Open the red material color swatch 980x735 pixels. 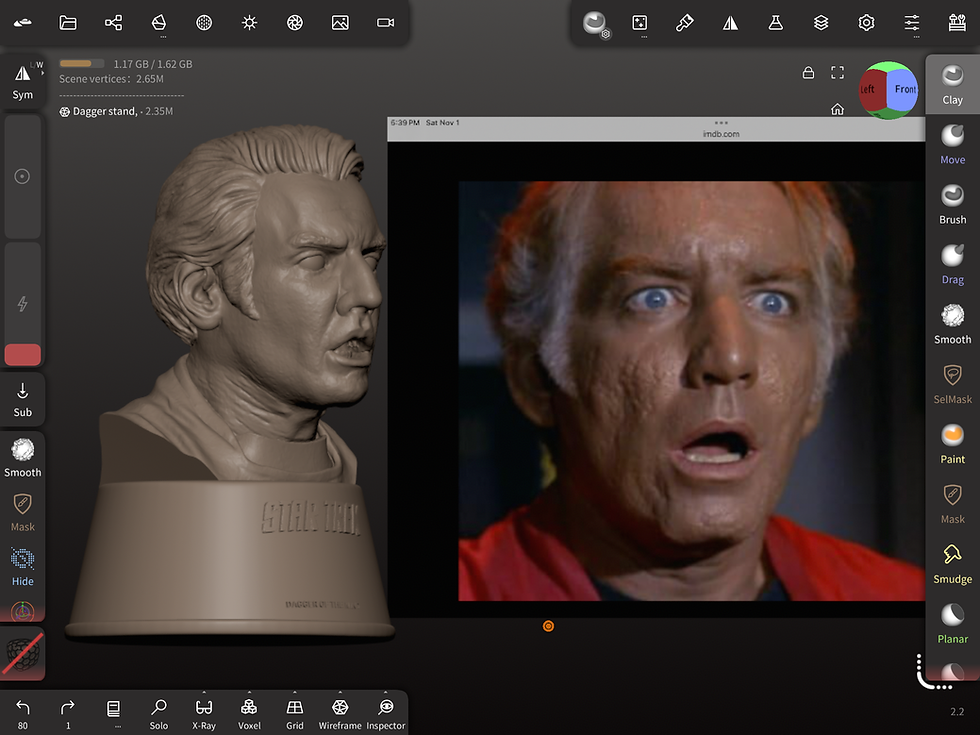click(22, 354)
